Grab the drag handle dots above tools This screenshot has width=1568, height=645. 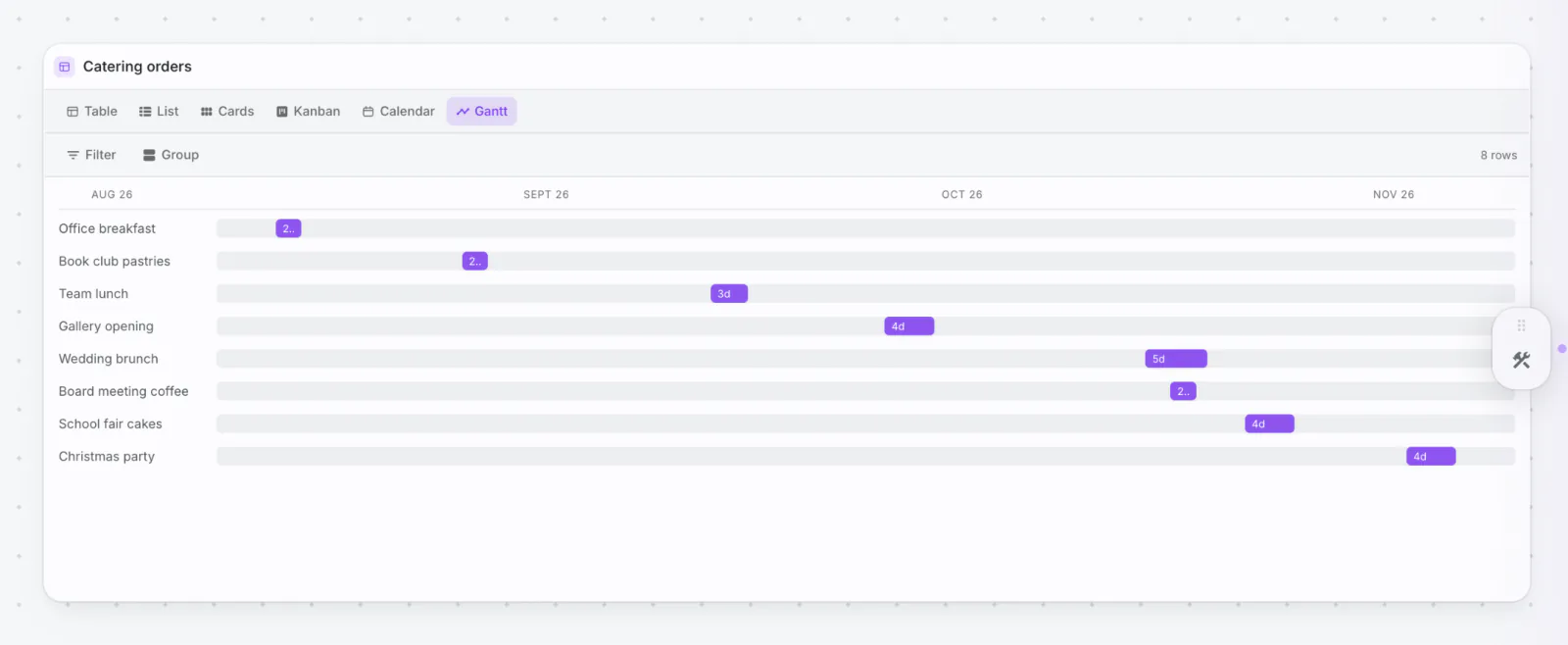(x=1521, y=325)
